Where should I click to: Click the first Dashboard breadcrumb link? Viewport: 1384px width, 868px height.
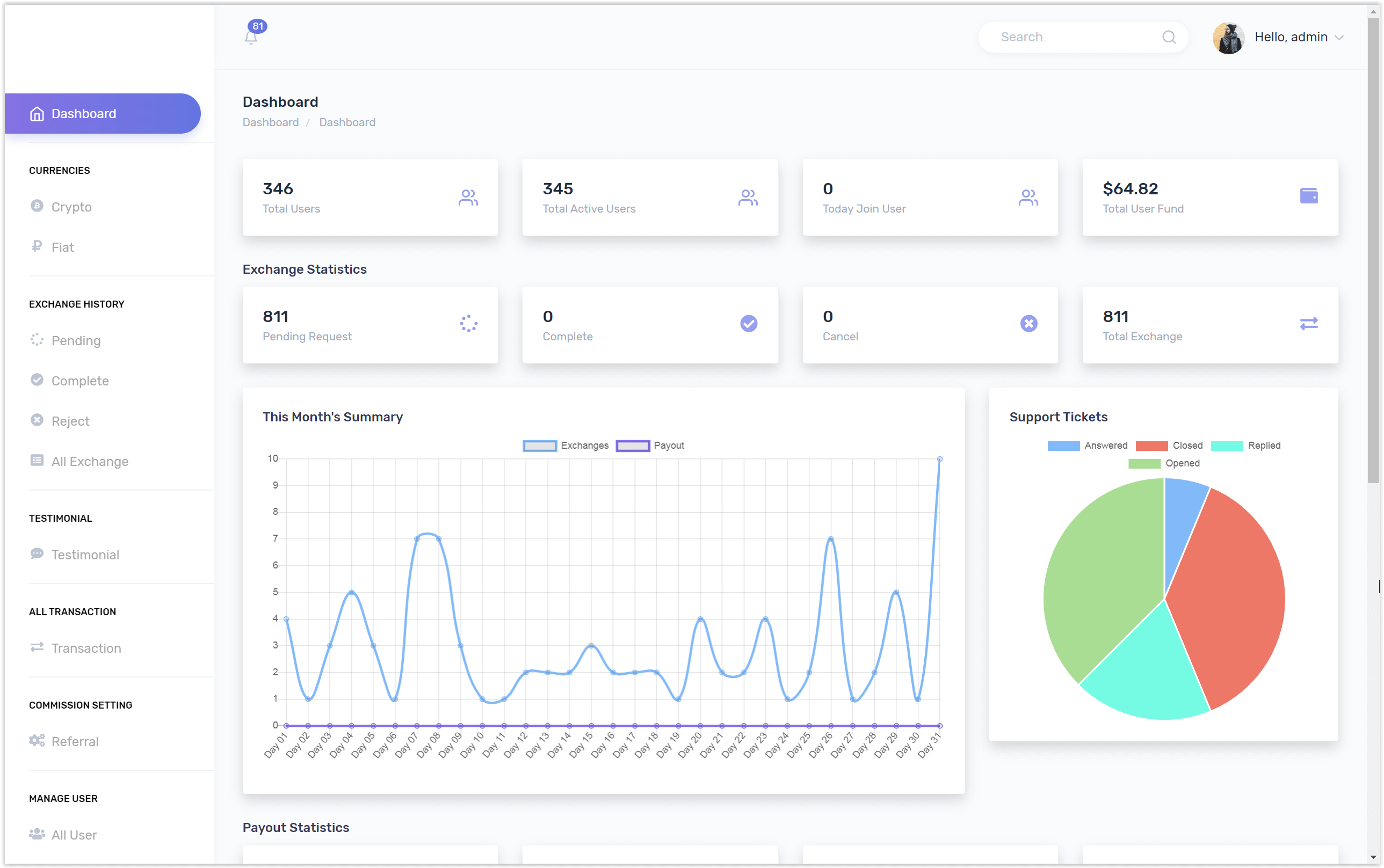(x=271, y=122)
